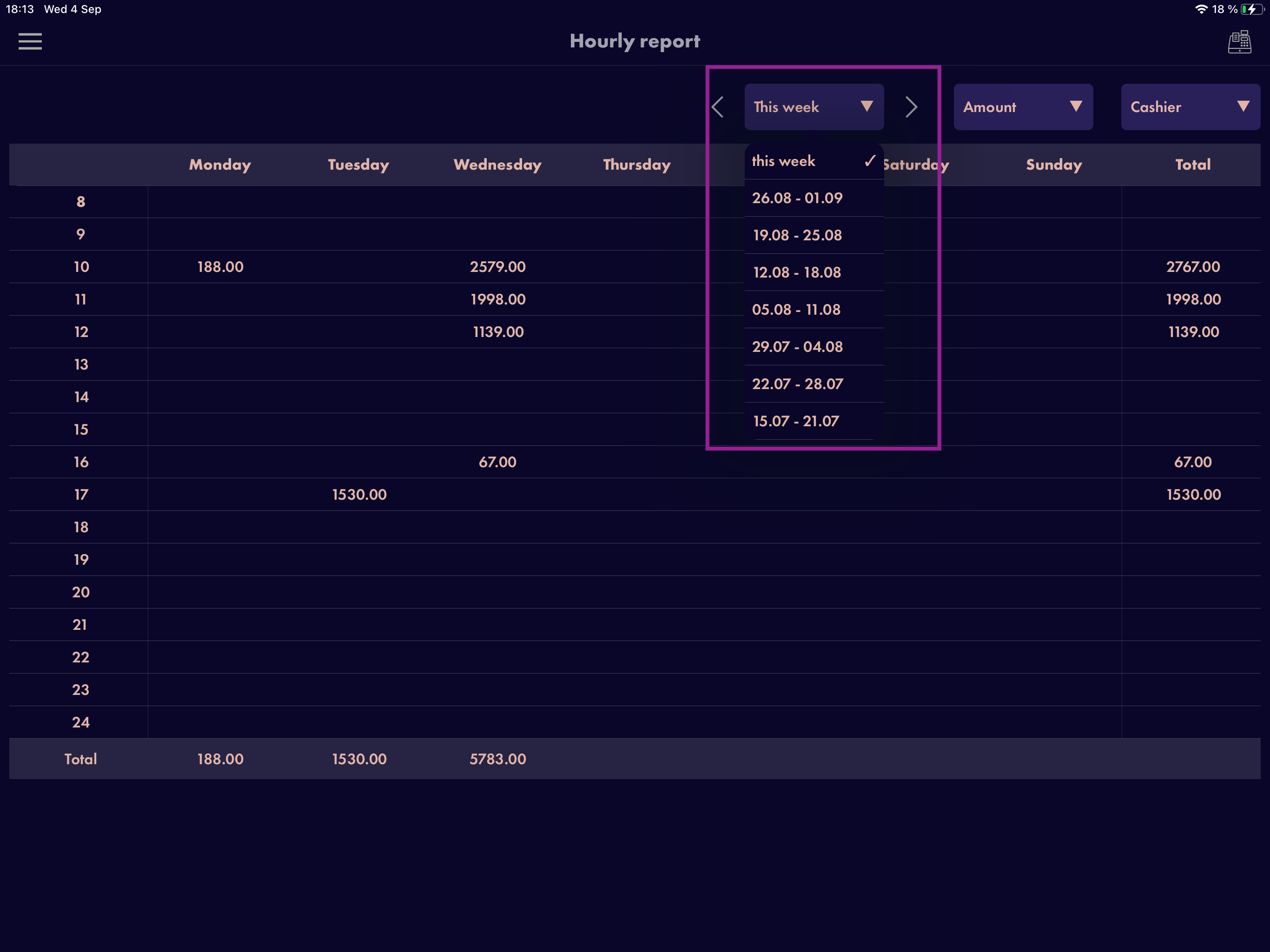This screenshot has width=1270, height=952.
Task: Open the Cashier dropdown
Action: (1190, 107)
